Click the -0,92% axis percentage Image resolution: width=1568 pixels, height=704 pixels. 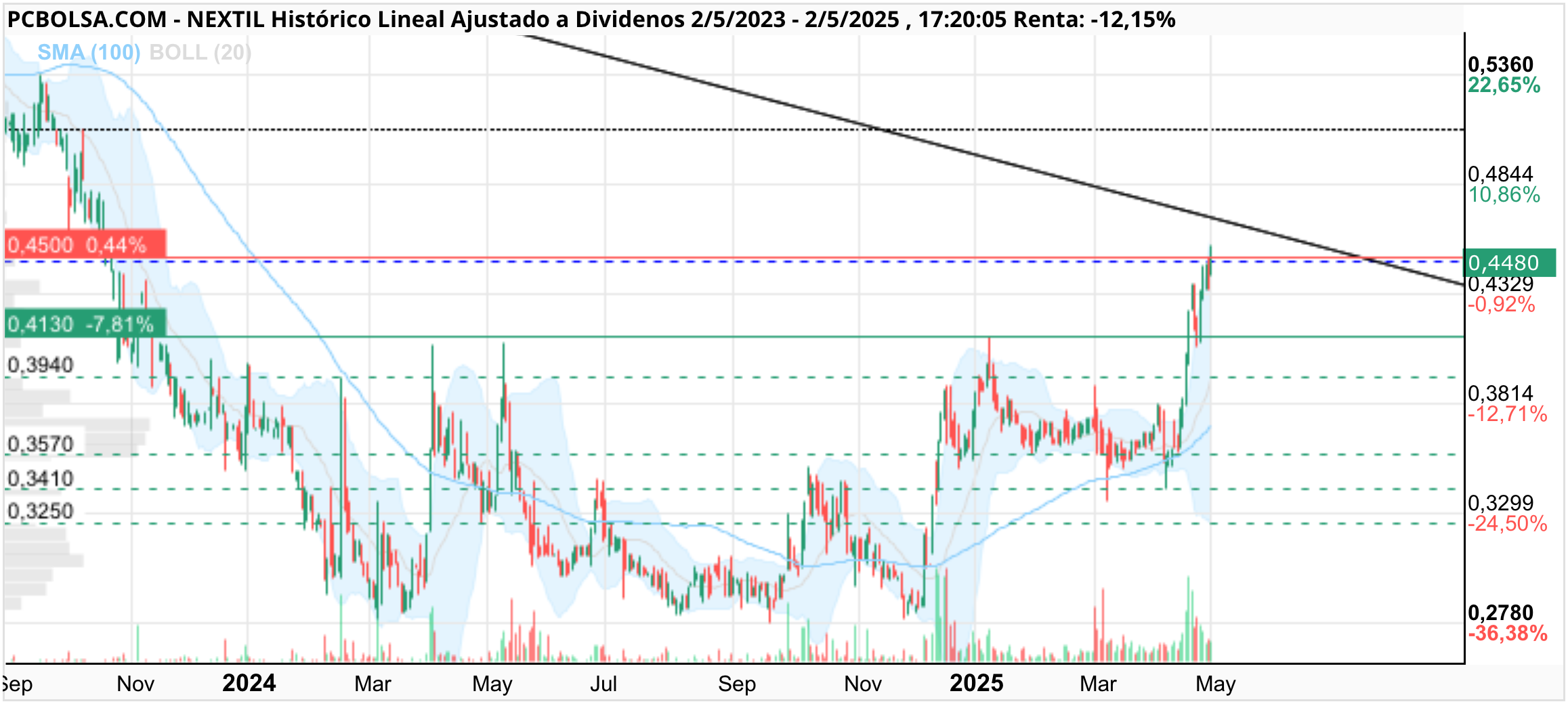(x=1501, y=305)
